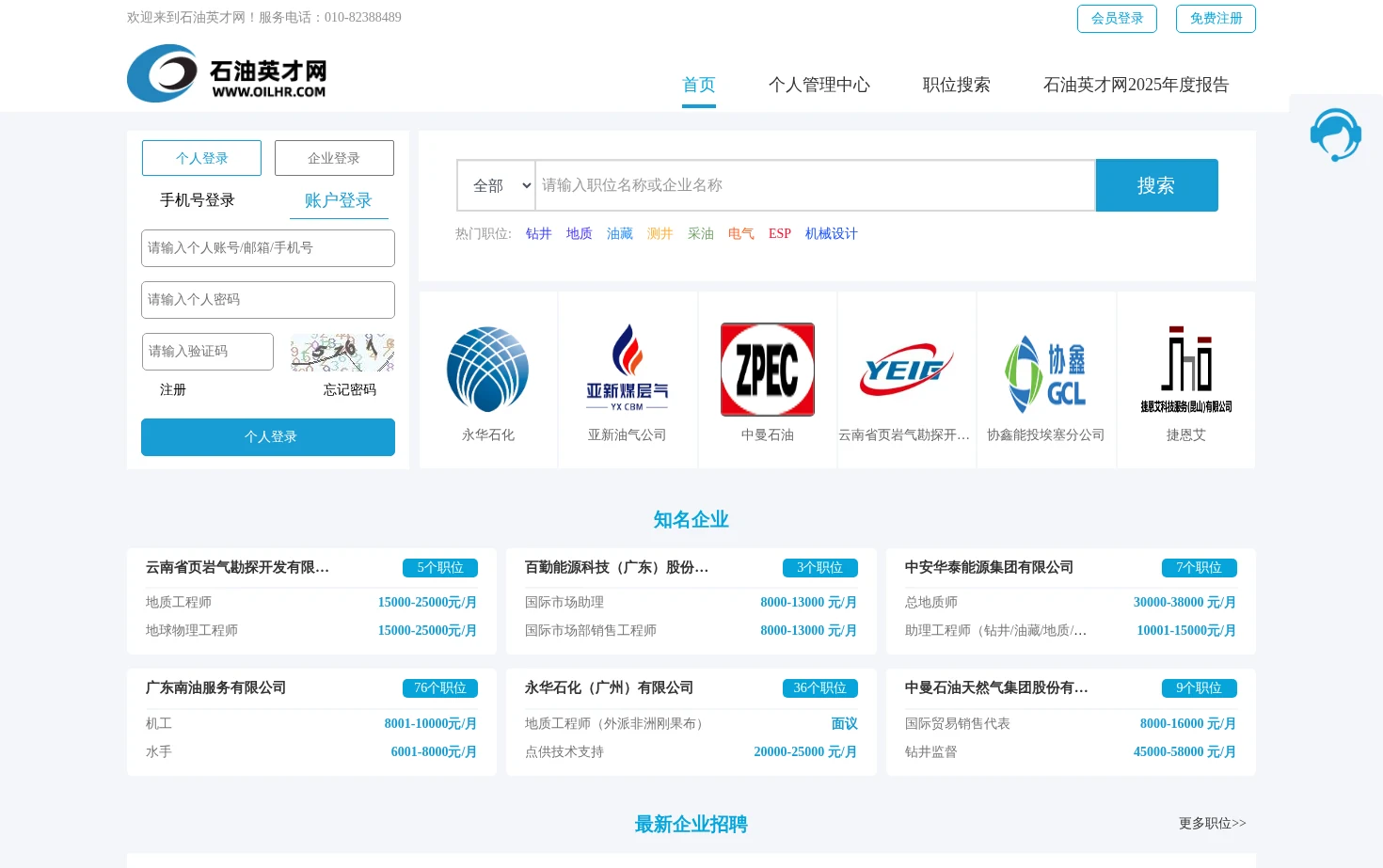Viewport: 1383px width, 868px height.
Task: Click the 会员登录 button
Action: [1117, 19]
